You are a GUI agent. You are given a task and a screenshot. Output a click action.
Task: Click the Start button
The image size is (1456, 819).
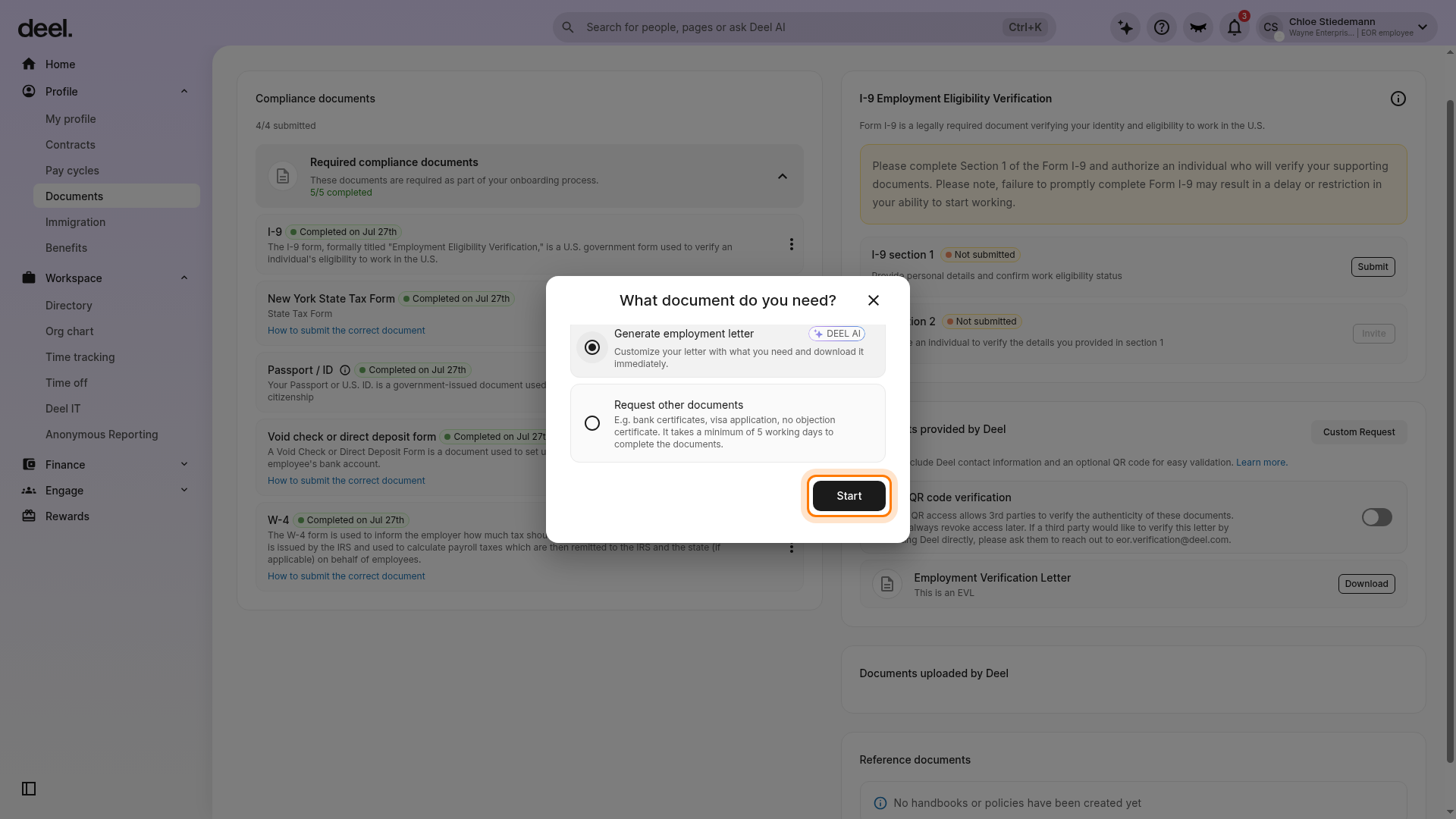[849, 496]
